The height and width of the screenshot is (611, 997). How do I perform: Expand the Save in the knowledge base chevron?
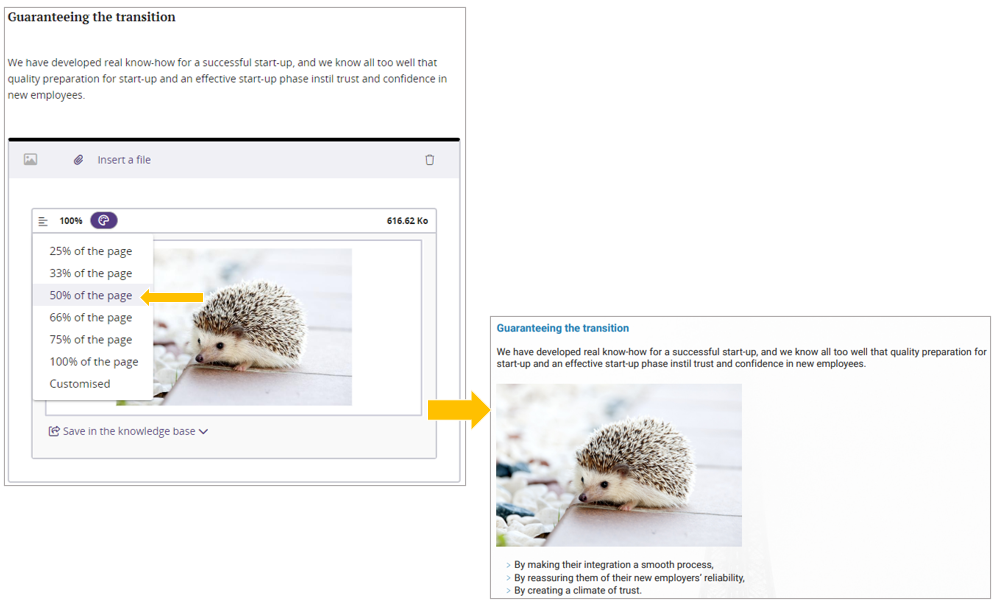tap(204, 432)
